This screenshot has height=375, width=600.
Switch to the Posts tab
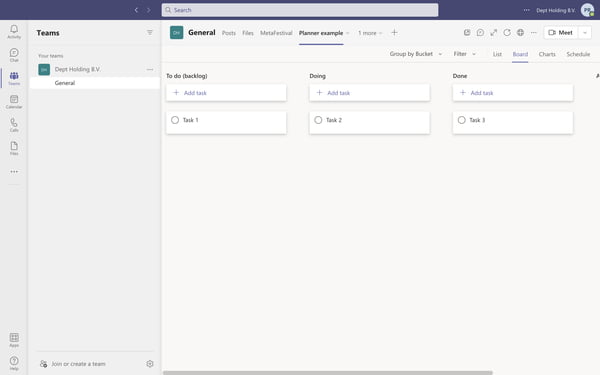click(229, 33)
